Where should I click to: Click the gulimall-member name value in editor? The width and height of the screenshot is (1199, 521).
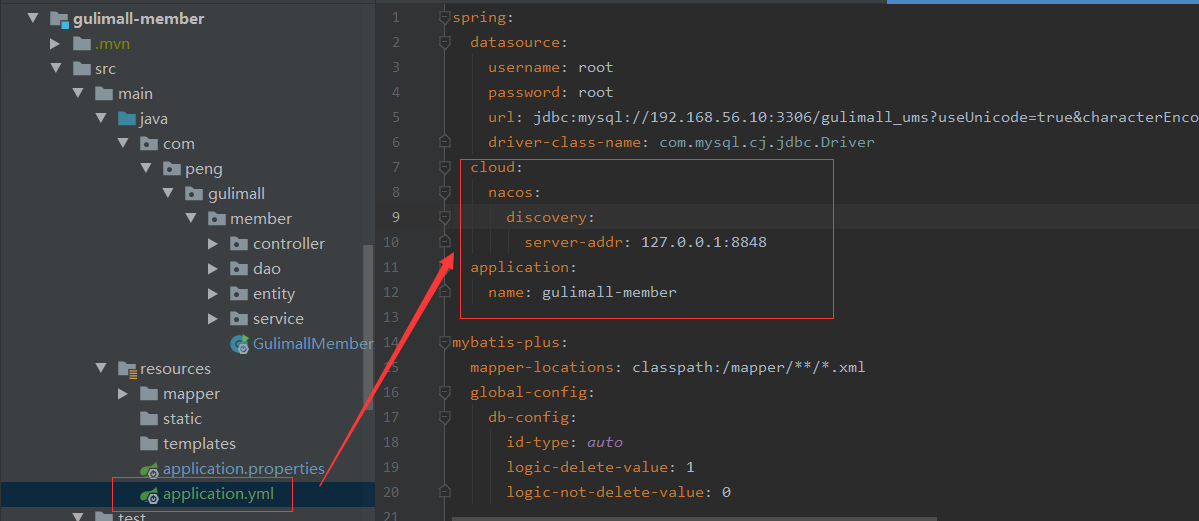(609, 292)
